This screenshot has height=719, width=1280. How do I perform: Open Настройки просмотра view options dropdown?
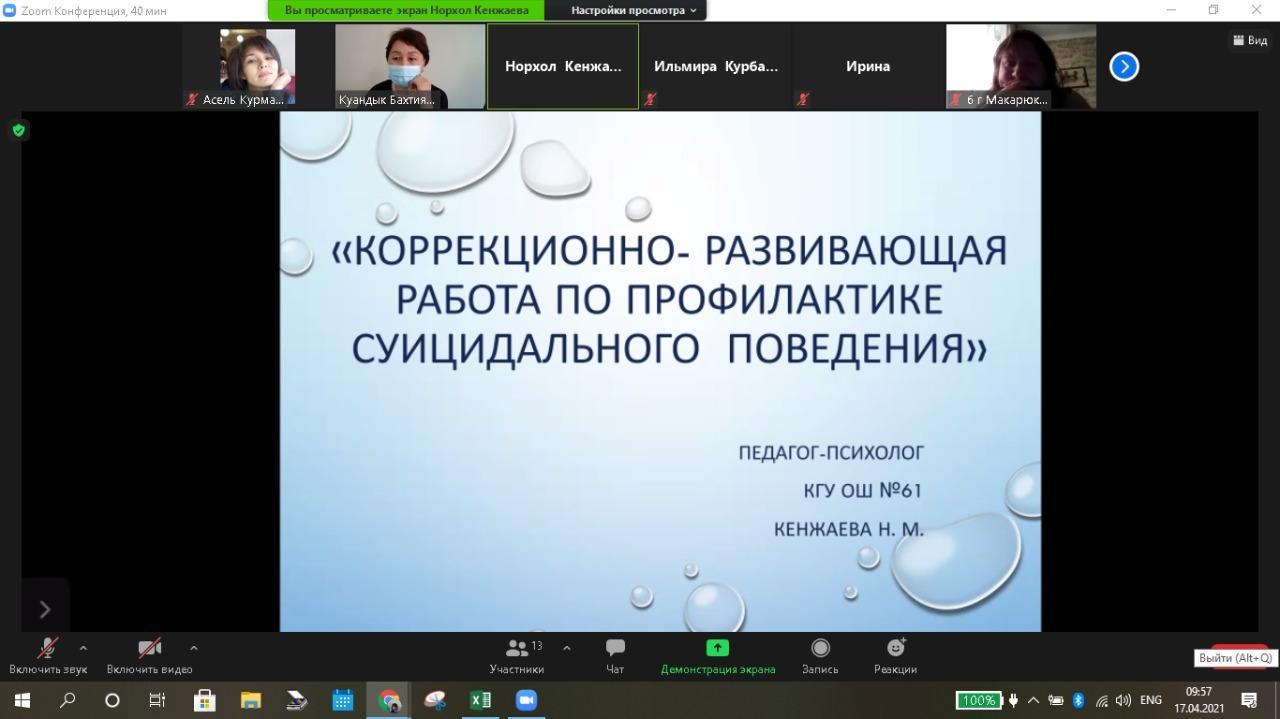tap(634, 10)
